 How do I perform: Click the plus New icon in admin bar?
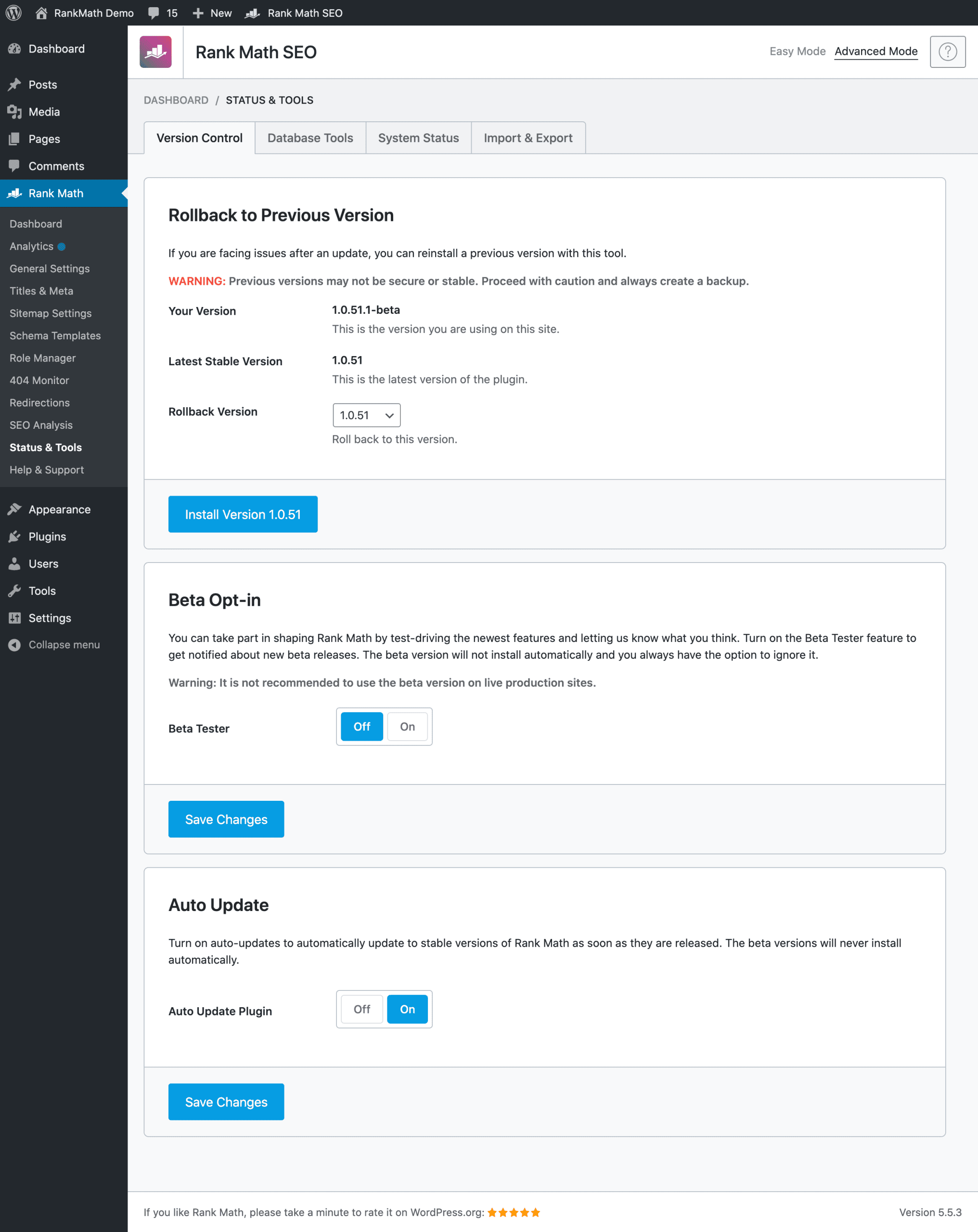tap(198, 13)
